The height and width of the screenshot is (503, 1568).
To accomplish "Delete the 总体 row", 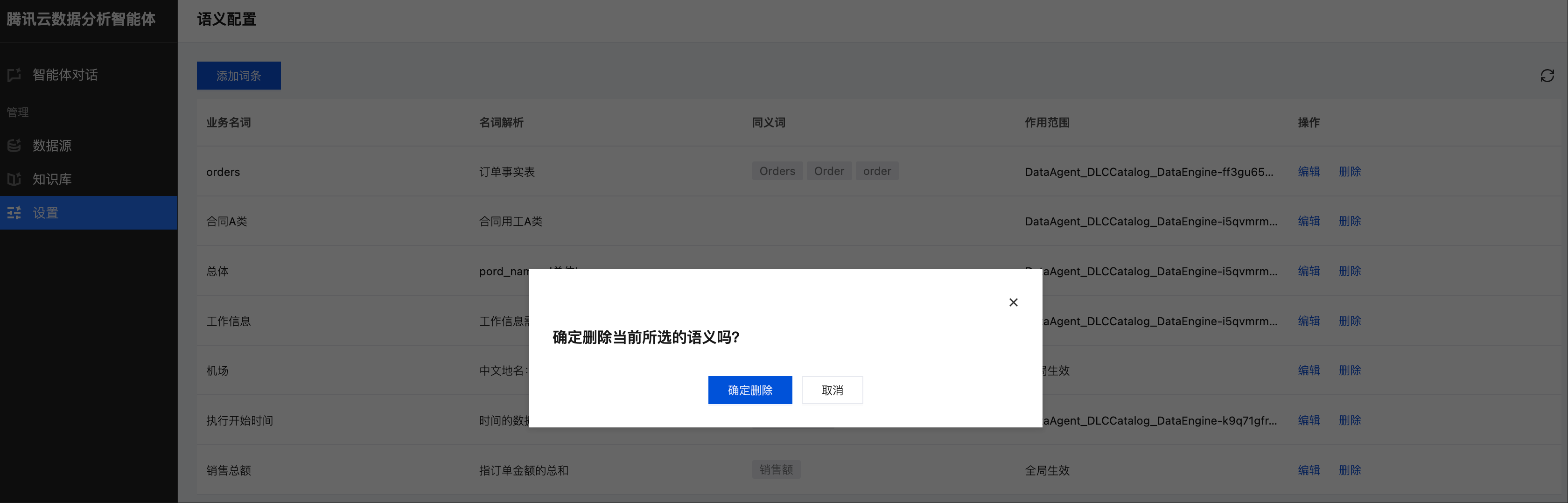I will 1350,271.
